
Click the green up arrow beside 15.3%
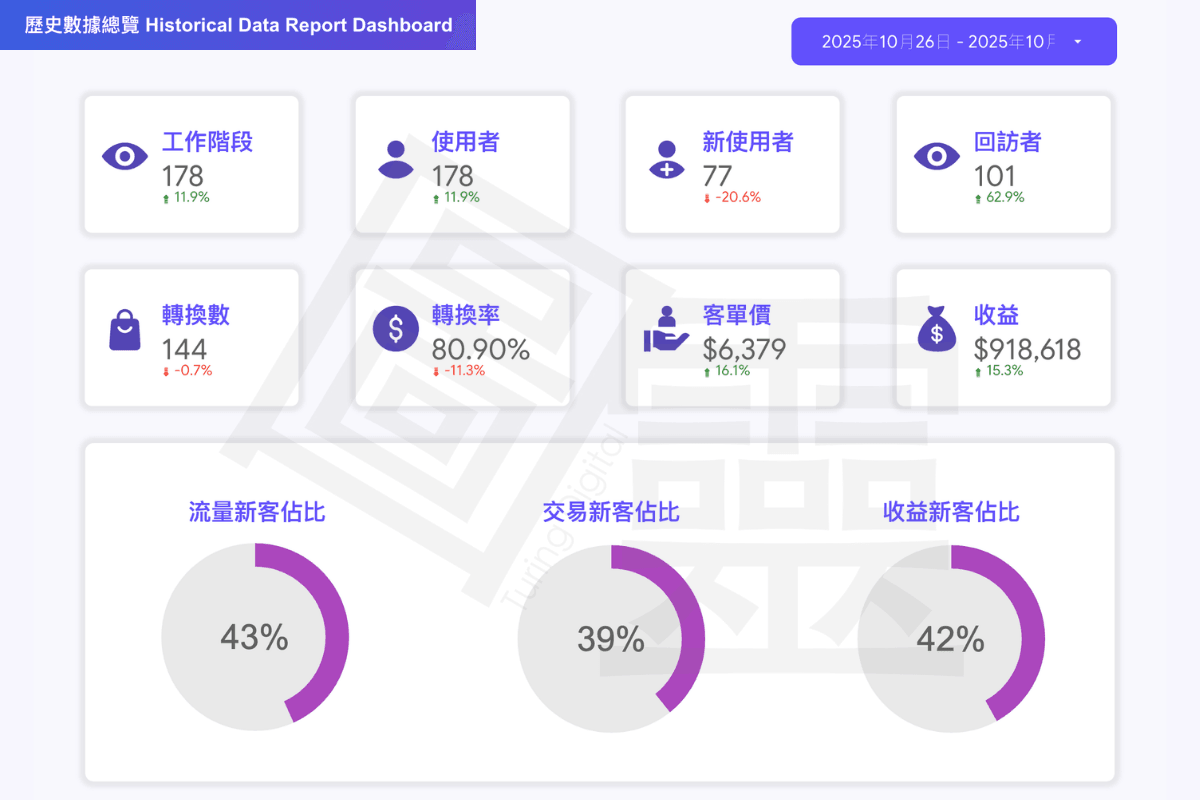(978, 372)
